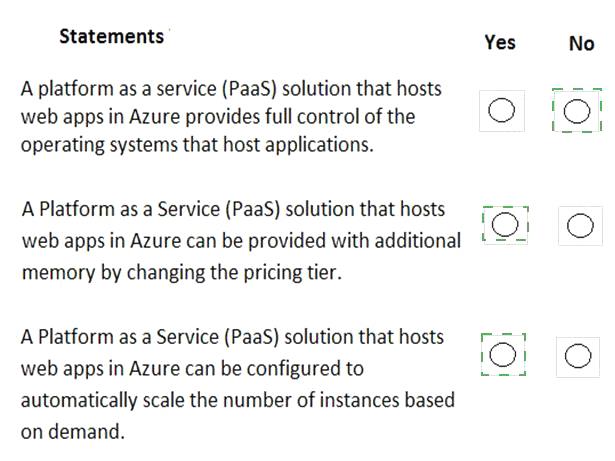Viewport: 615px width, 461px height.
Task: Select Yes for the automatic scaling instances statement
Action: pos(503,354)
